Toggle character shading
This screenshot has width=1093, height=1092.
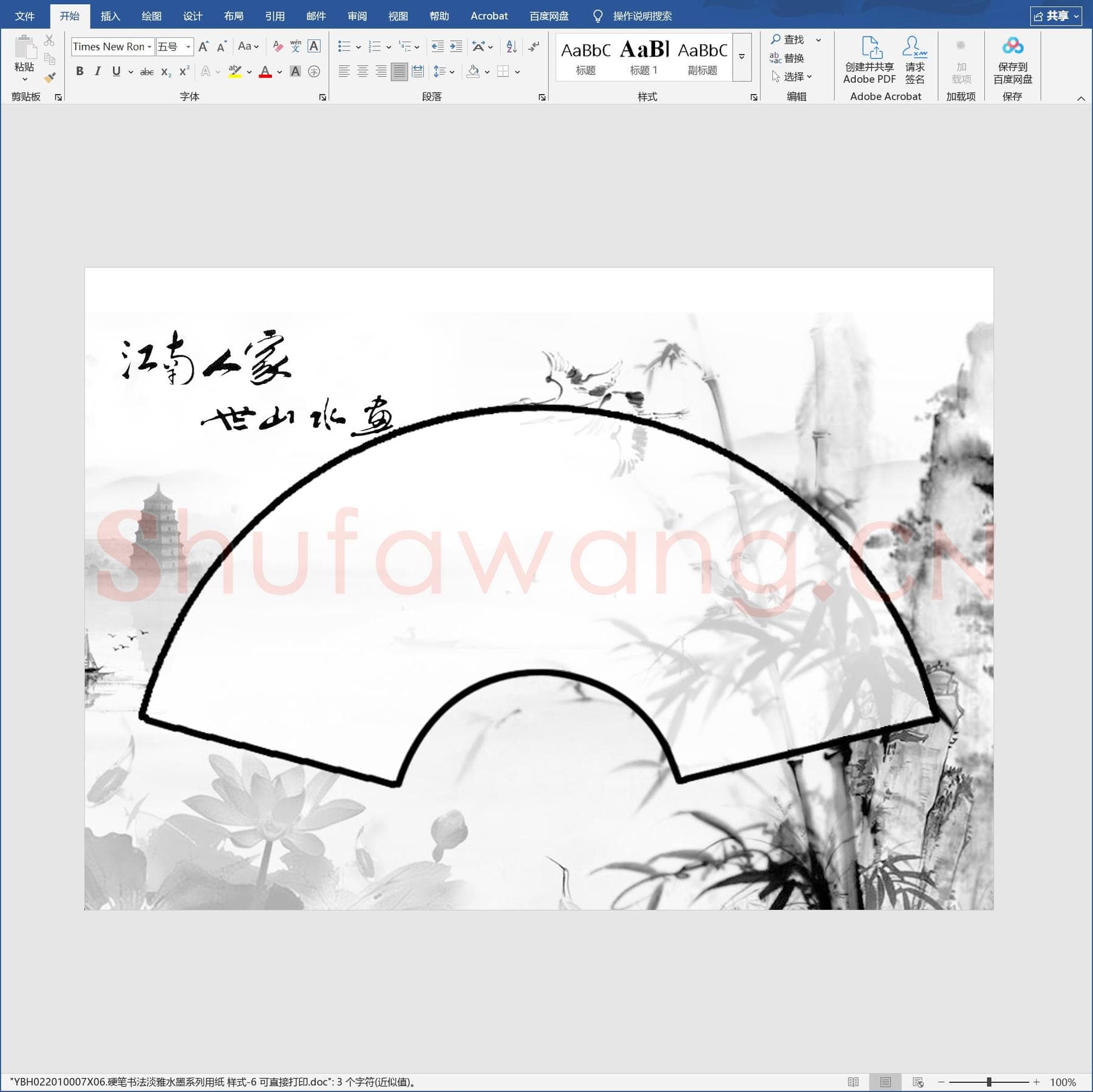coord(295,72)
